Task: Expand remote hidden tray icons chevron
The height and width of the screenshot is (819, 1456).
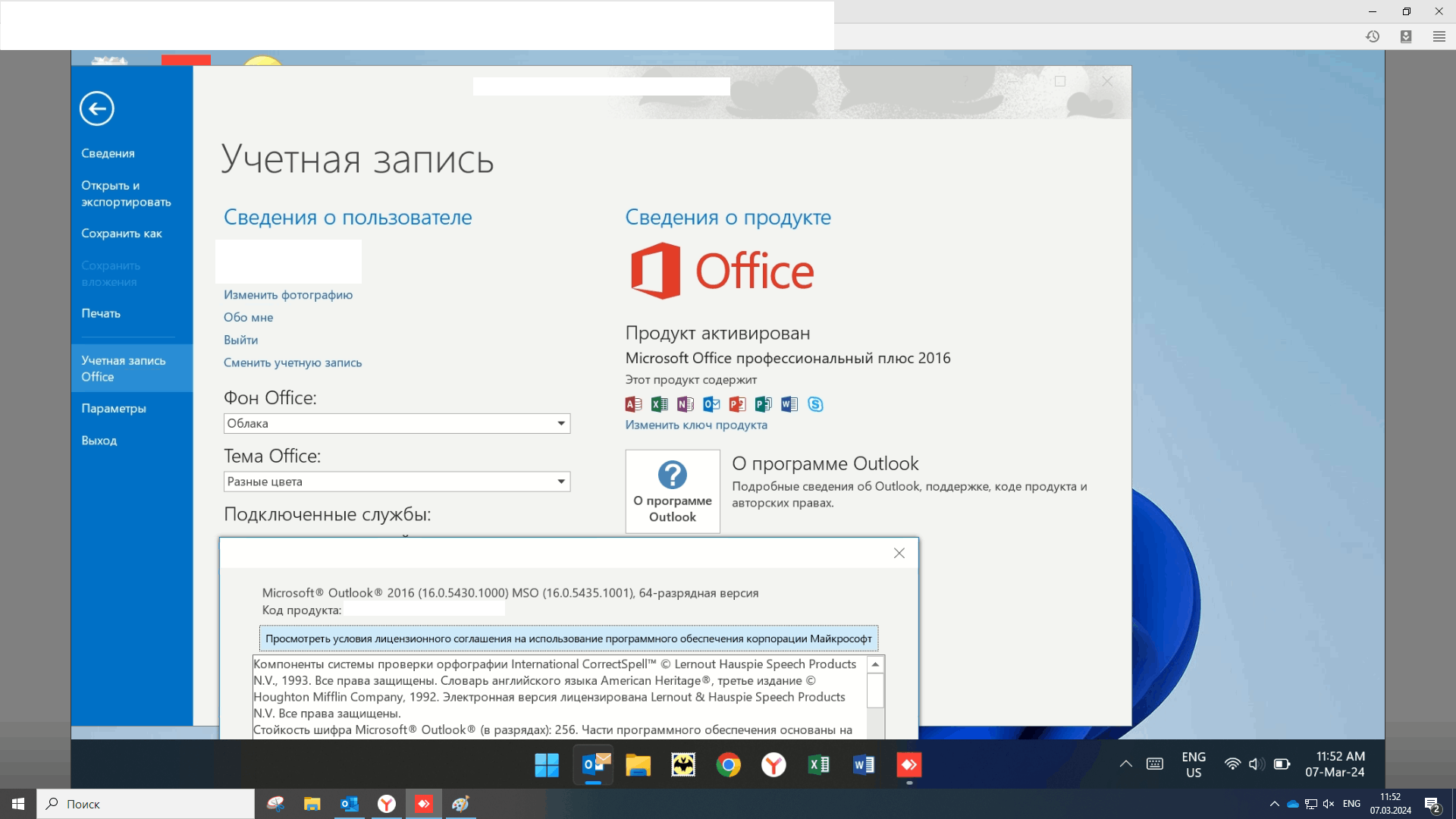Action: (x=1125, y=764)
